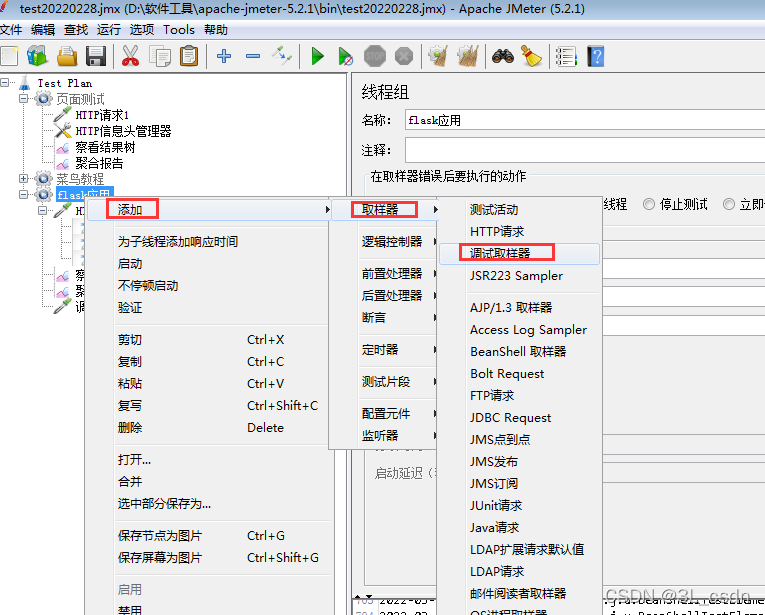Choose 验证 in the context menu
The width and height of the screenshot is (765, 615).
pyautogui.click(x=209, y=308)
